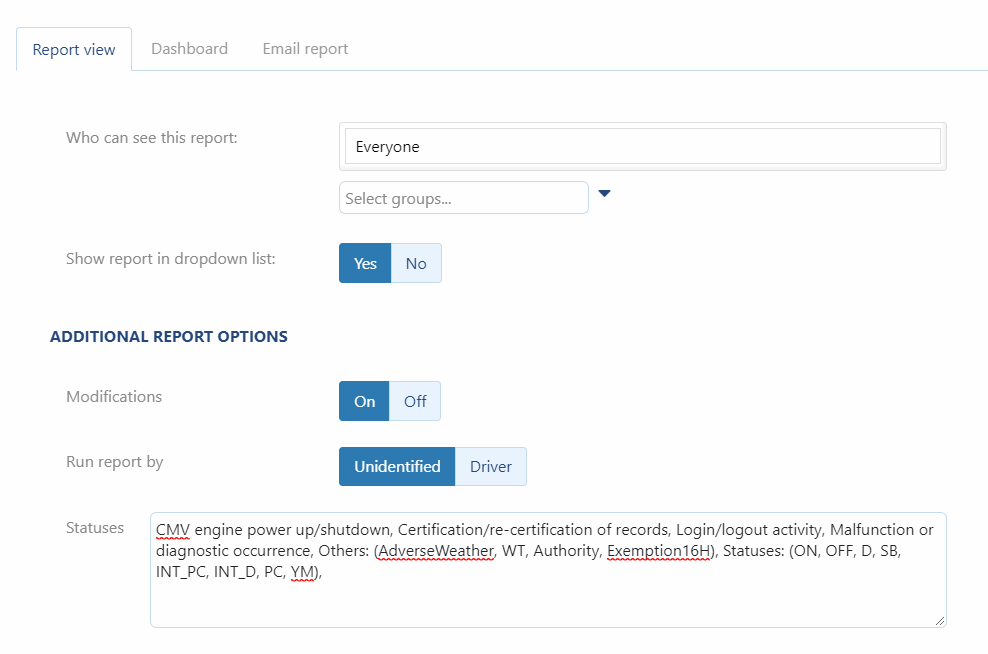
Task: Click the 'Who can see this report:' label
Action: pyautogui.click(x=152, y=137)
